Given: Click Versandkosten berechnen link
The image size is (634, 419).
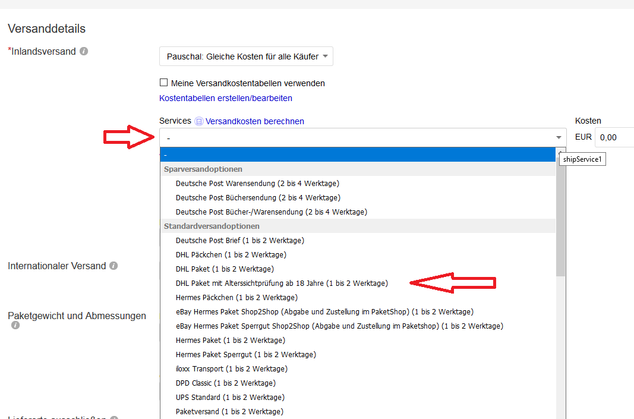Looking at the screenshot, I should pyautogui.click(x=254, y=121).
